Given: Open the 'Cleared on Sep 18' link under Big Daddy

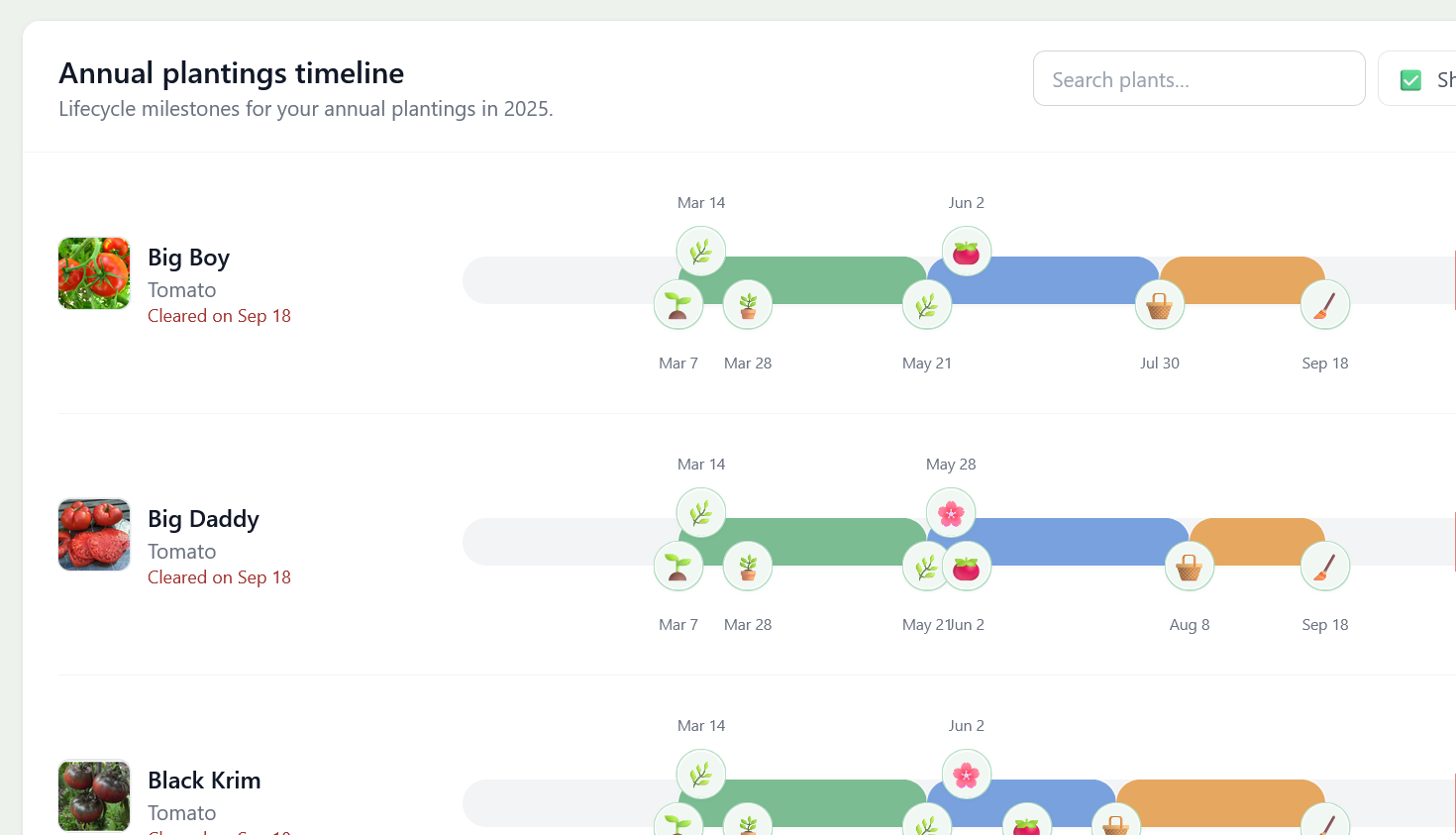Looking at the screenshot, I should pyautogui.click(x=219, y=576).
